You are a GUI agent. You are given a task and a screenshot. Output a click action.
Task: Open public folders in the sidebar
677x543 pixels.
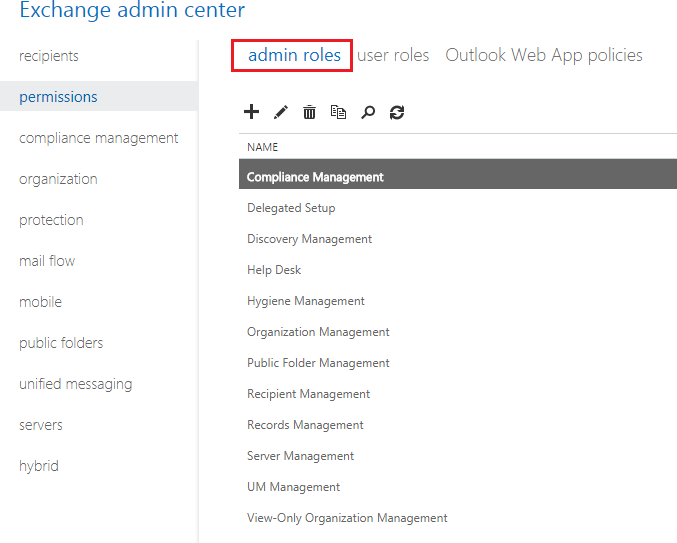coord(61,343)
